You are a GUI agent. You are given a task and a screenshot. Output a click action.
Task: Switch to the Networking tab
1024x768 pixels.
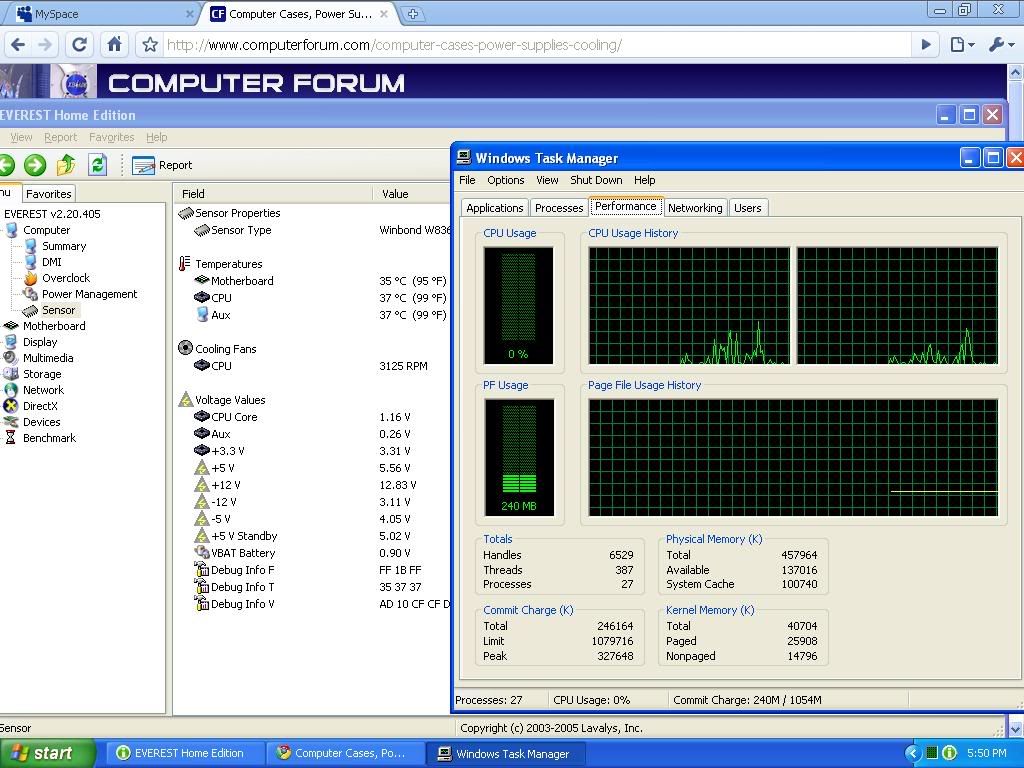pyautogui.click(x=695, y=208)
